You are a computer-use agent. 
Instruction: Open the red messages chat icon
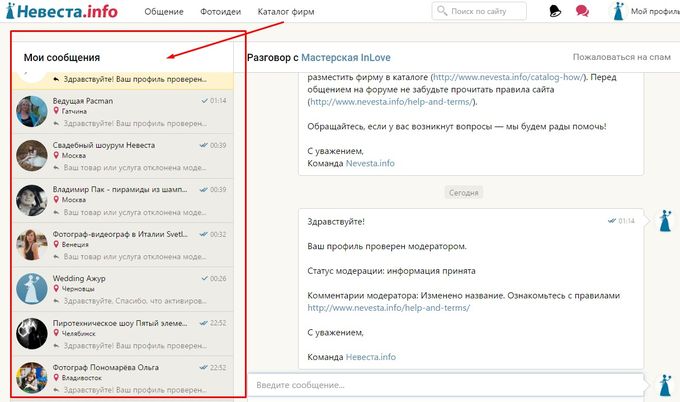(582, 11)
